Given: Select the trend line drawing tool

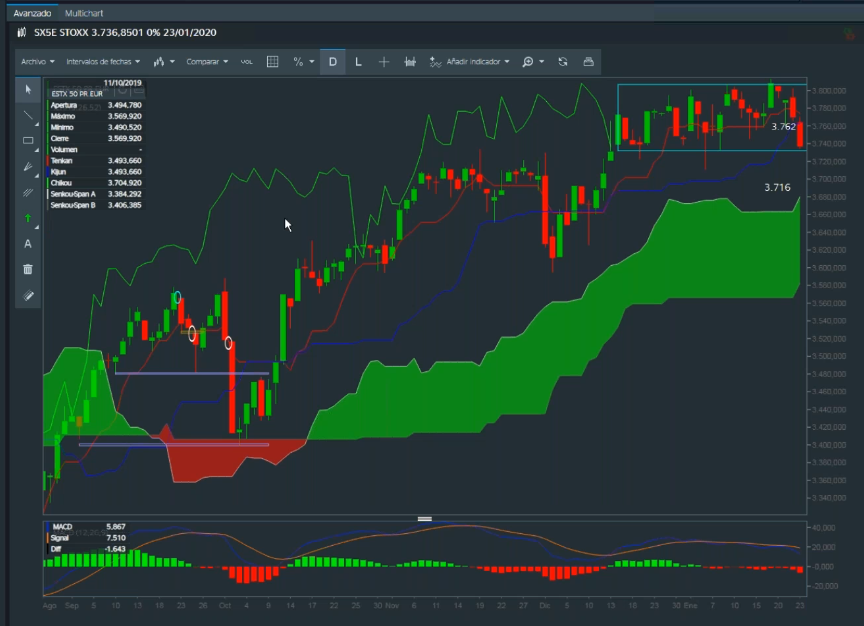Looking at the screenshot, I should coord(28,115).
